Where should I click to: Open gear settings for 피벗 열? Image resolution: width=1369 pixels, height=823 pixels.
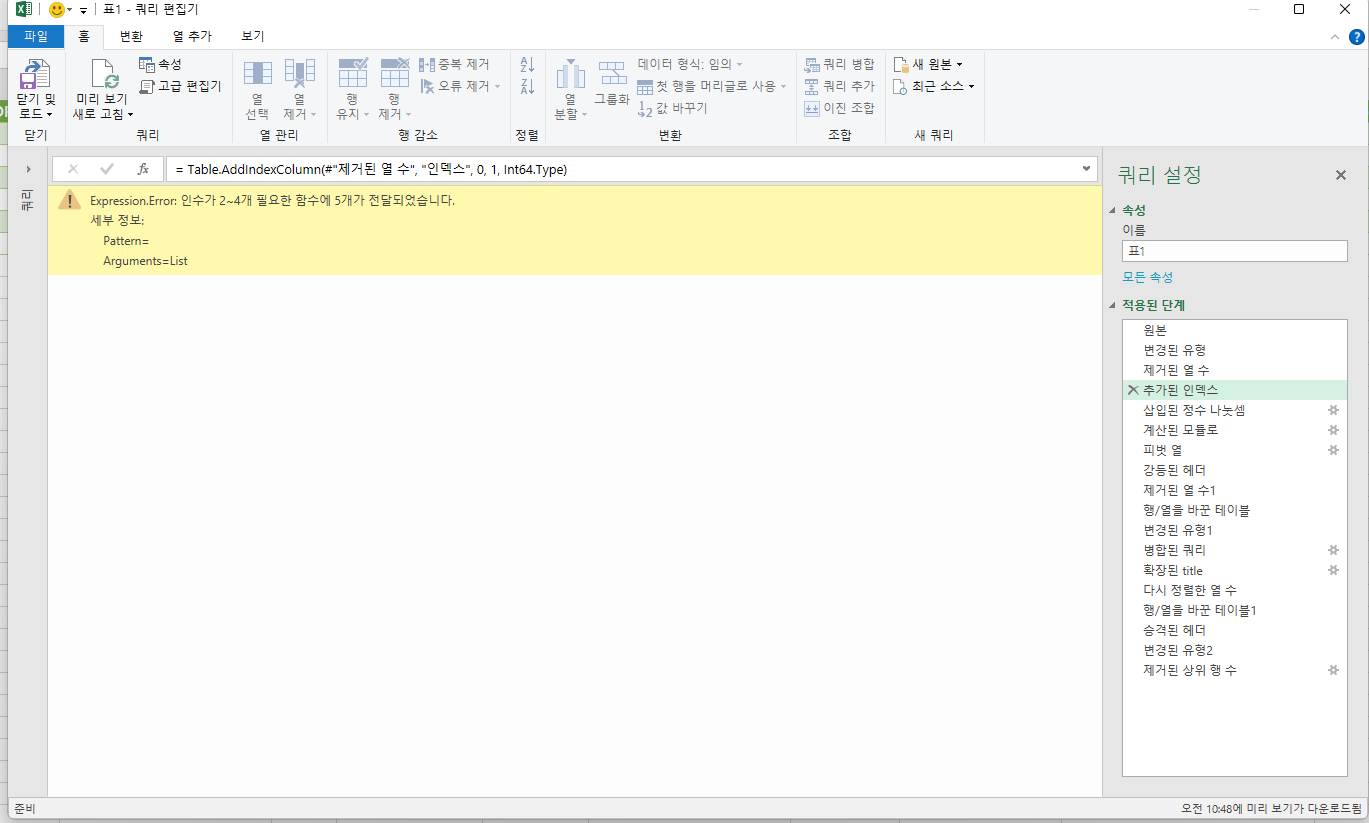1333,450
